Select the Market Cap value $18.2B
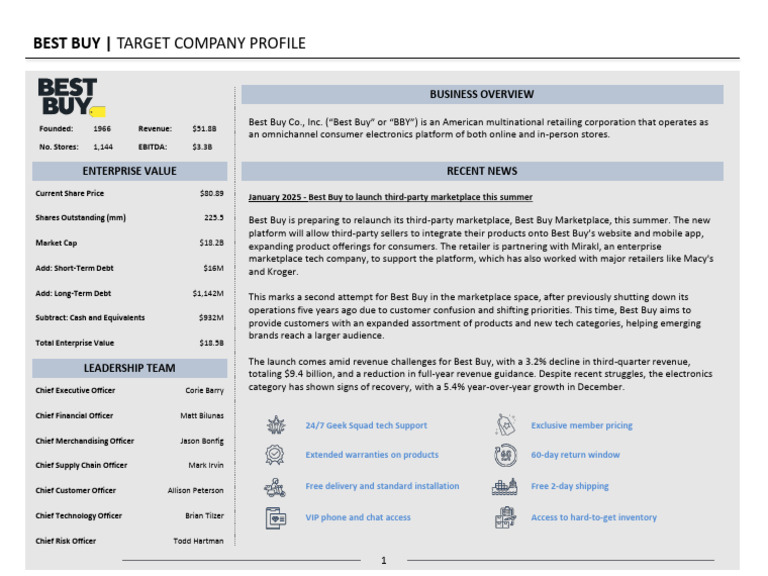The width and height of the screenshot is (768, 576). [x=212, y=243]
